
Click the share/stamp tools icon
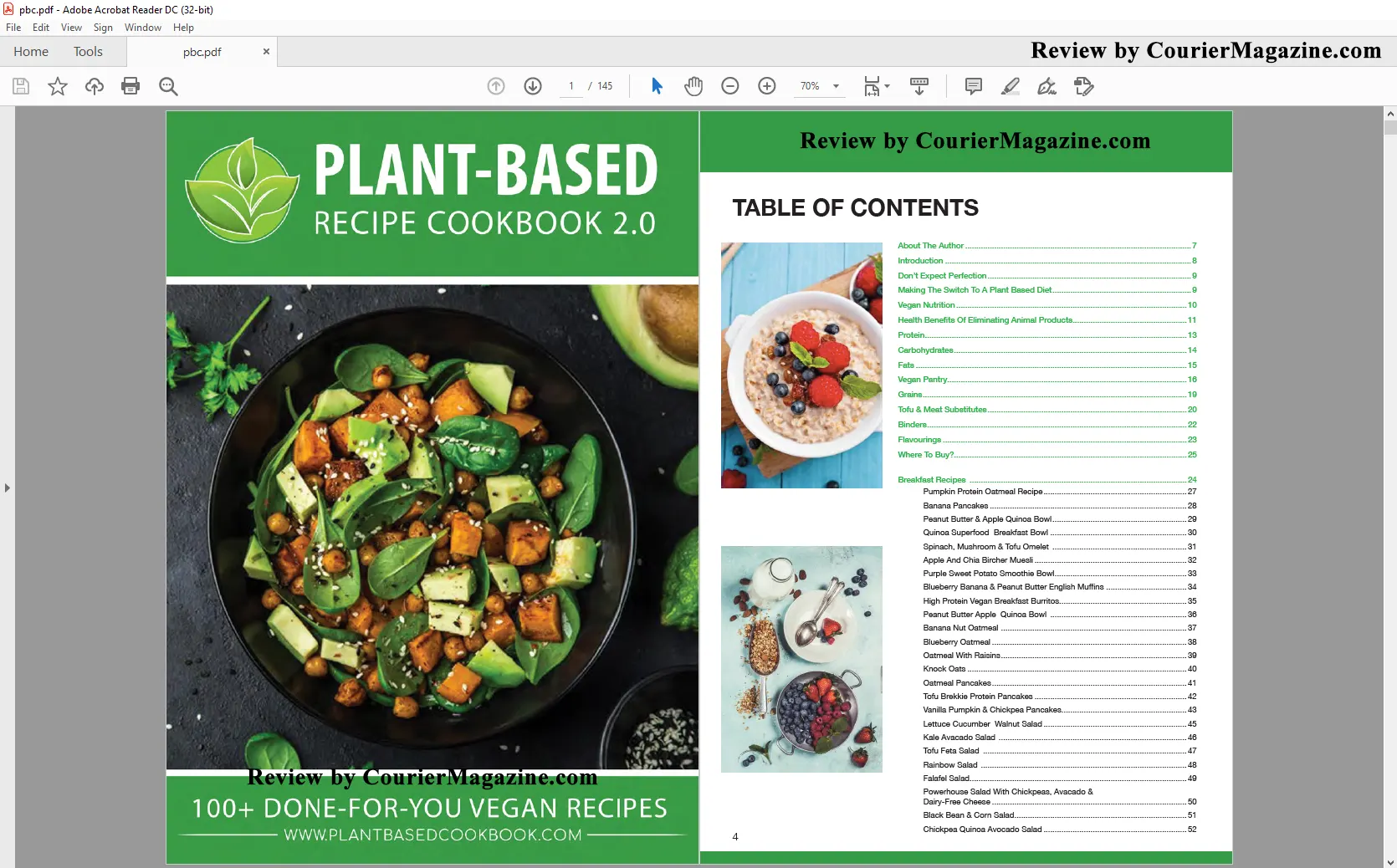point(1084,86)
